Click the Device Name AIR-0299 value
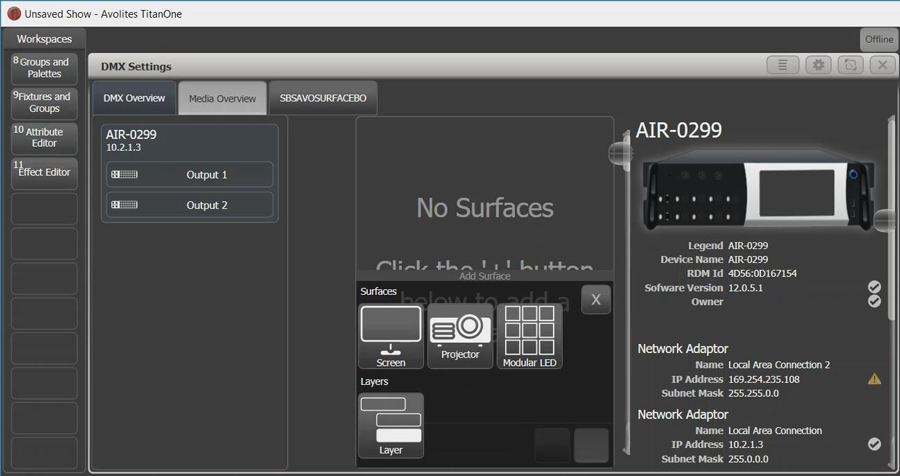 748,260
